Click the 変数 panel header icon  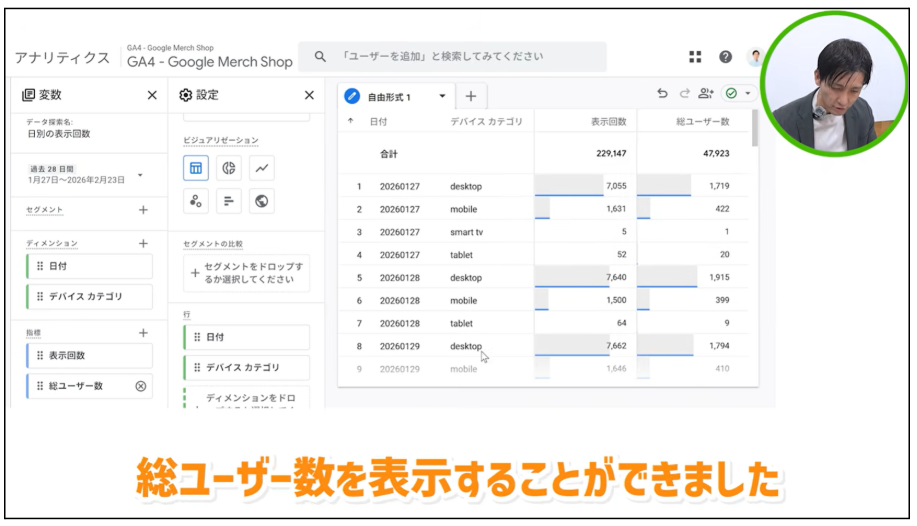click(28, 95)
